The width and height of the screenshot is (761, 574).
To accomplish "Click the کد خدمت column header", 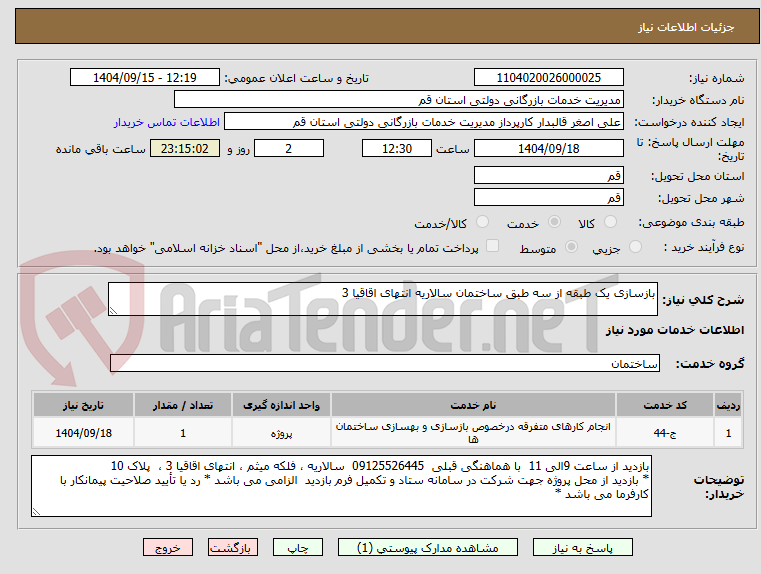I will (x=665, y=405).
